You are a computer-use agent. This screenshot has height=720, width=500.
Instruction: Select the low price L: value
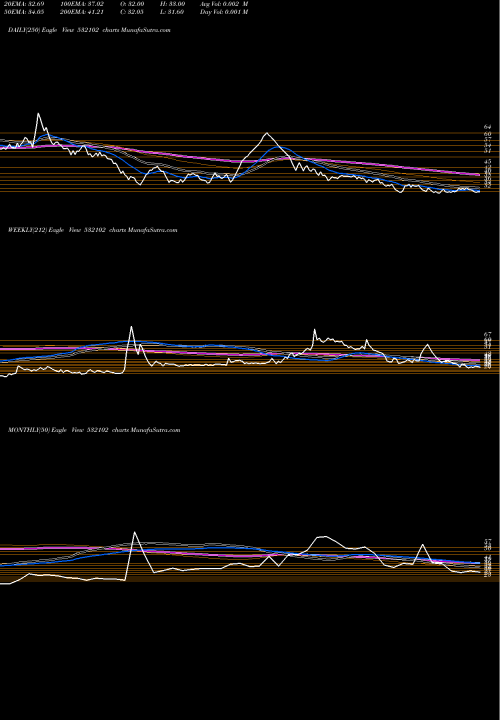click(171, 12)
